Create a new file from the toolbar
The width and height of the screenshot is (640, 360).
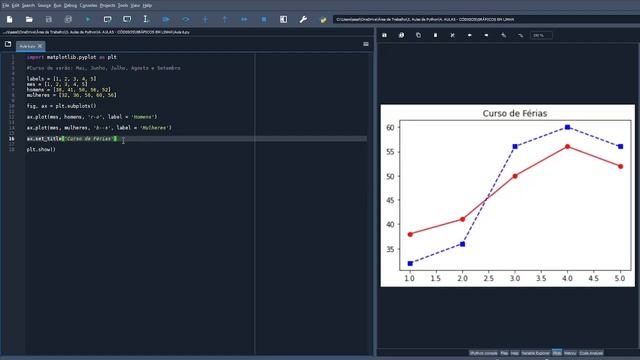coord(9,19)
